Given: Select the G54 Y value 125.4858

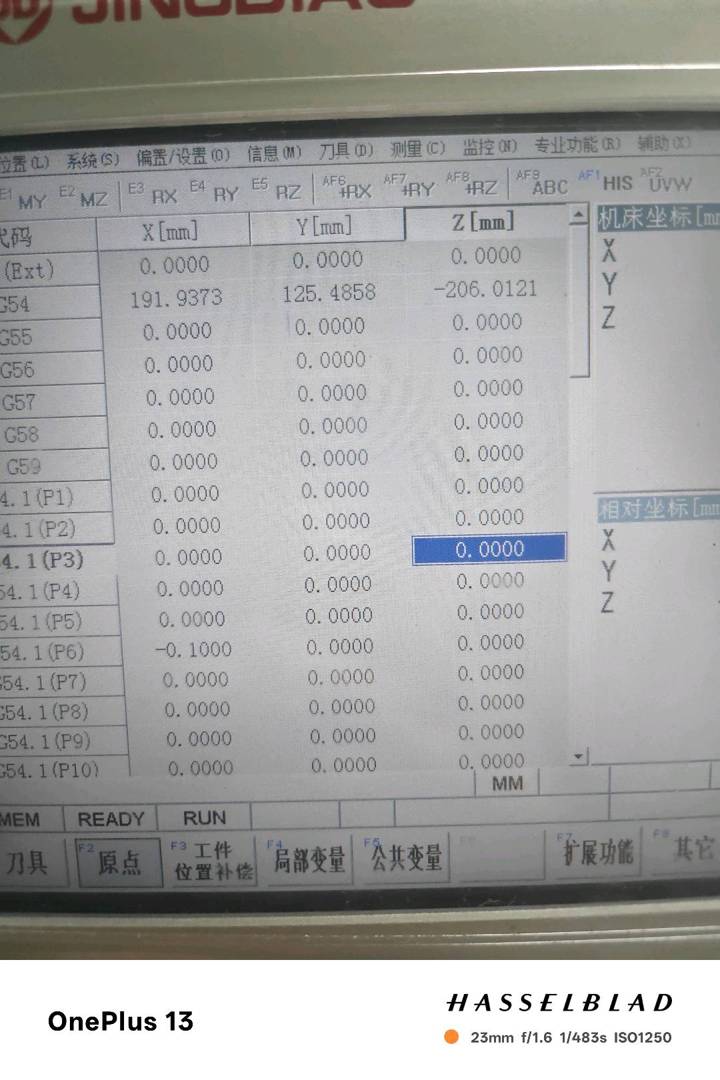Looking at the screenshot, I should [329, 293].
